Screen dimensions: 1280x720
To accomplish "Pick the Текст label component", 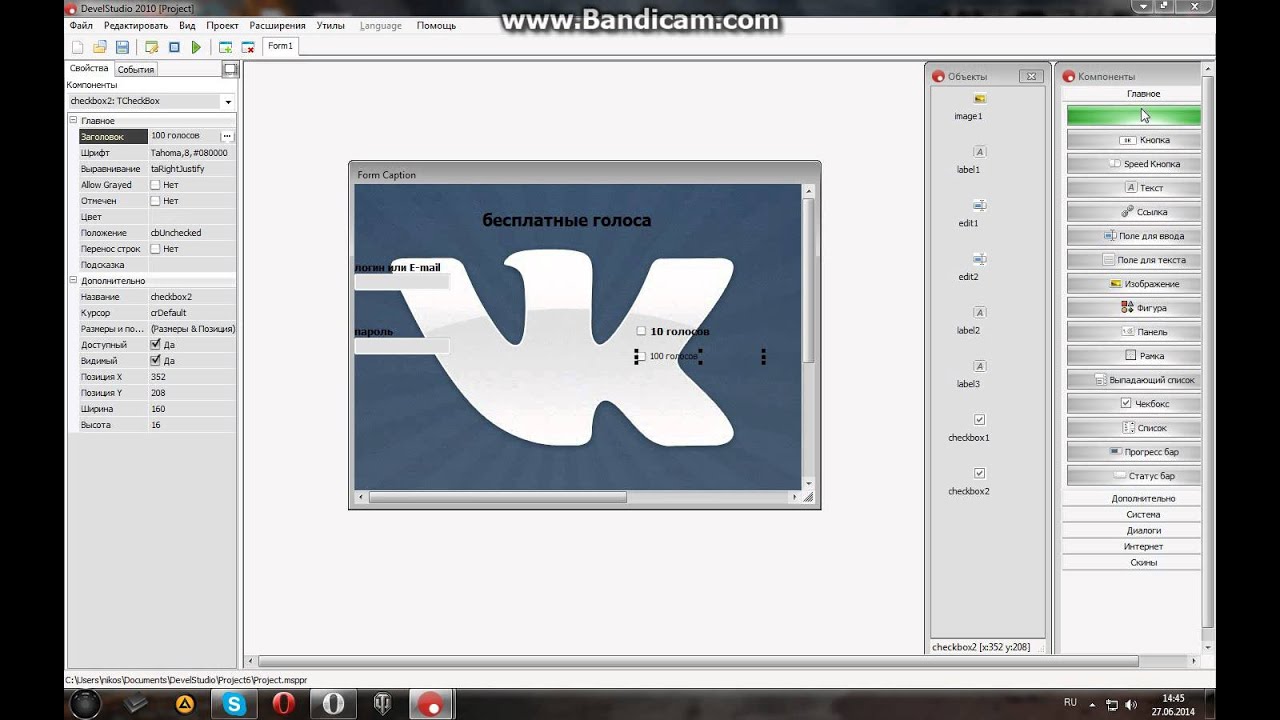I will click(1134, 188).
